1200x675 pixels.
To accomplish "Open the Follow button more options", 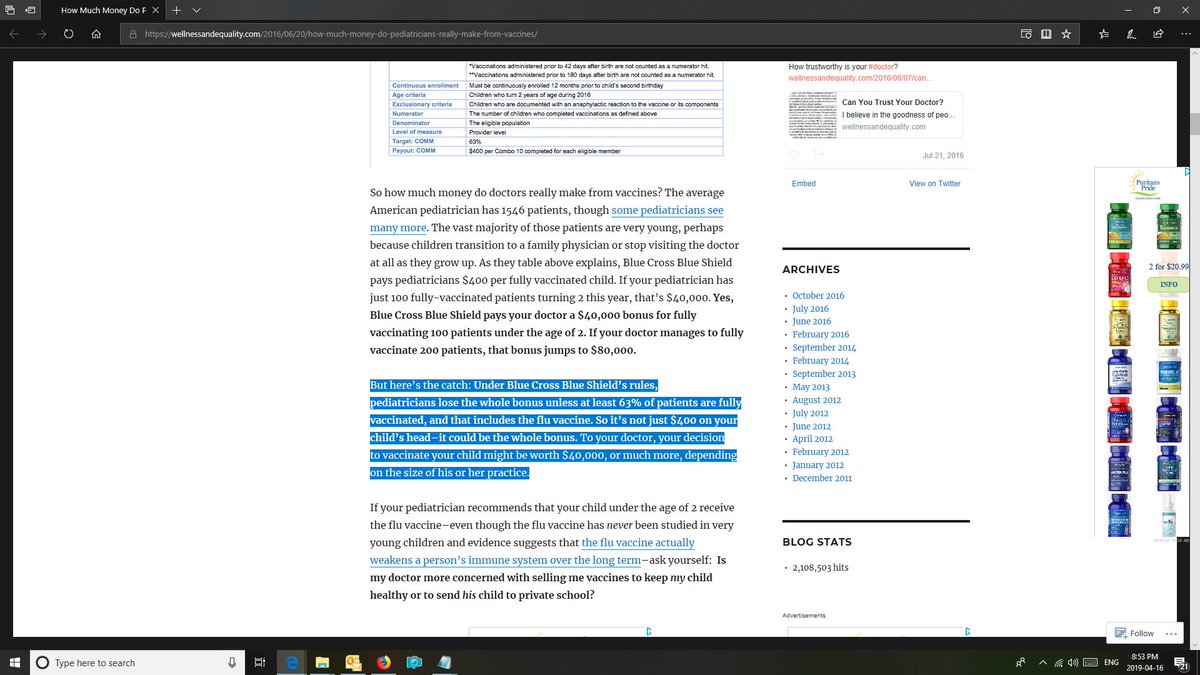I will tap(1171, 633).
